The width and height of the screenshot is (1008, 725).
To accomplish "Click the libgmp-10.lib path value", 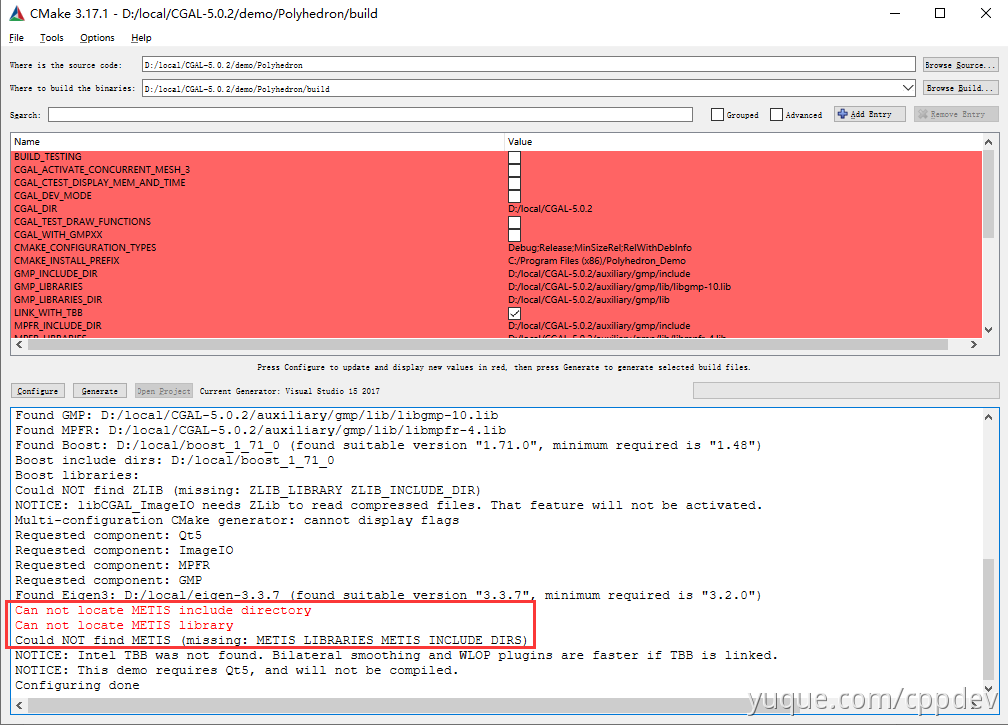I will click(619, 287).
